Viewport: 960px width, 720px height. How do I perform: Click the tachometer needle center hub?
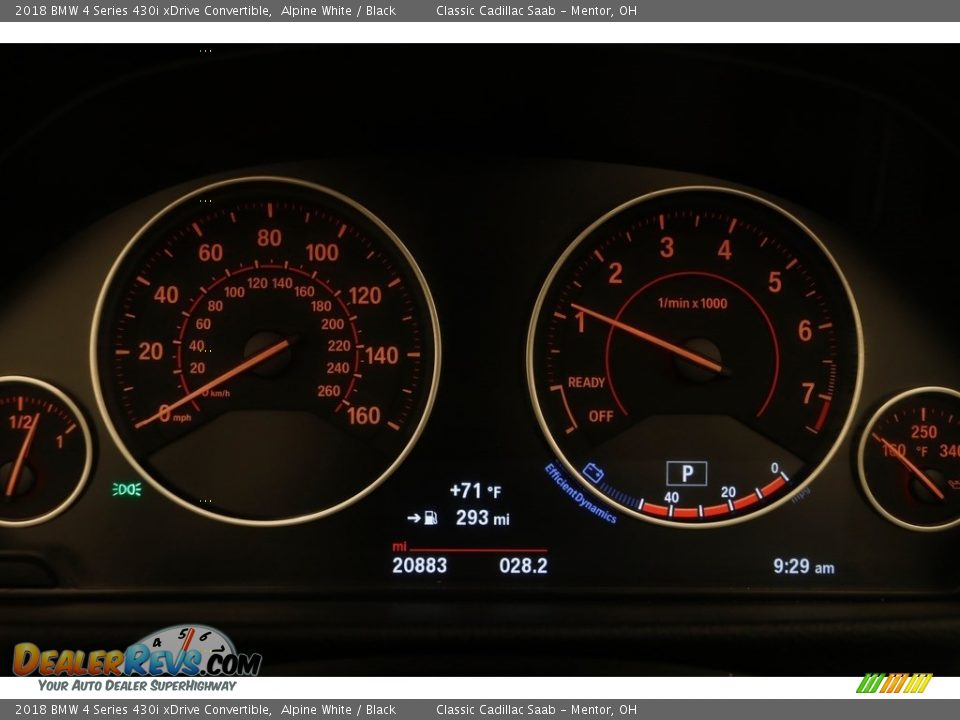pyautogui.click(x=698, y=360)
